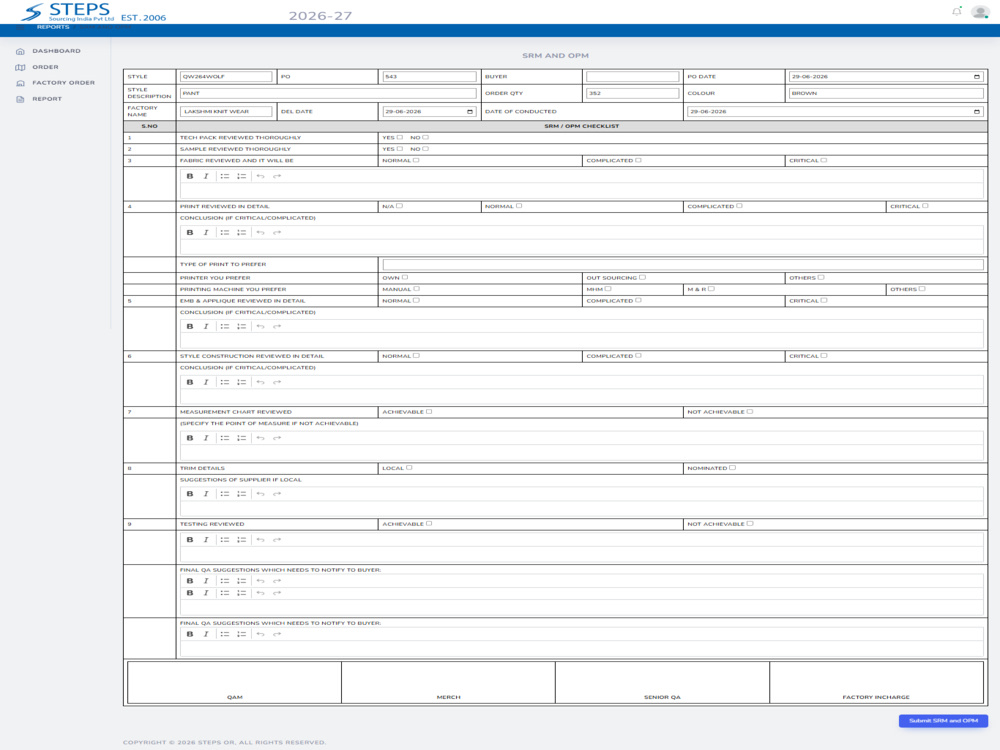The height and width of the screenshot is (750, 1000).
Task: Insert numbered list in Style Construction conclusion editor
Action: click(x=242, y=382)
